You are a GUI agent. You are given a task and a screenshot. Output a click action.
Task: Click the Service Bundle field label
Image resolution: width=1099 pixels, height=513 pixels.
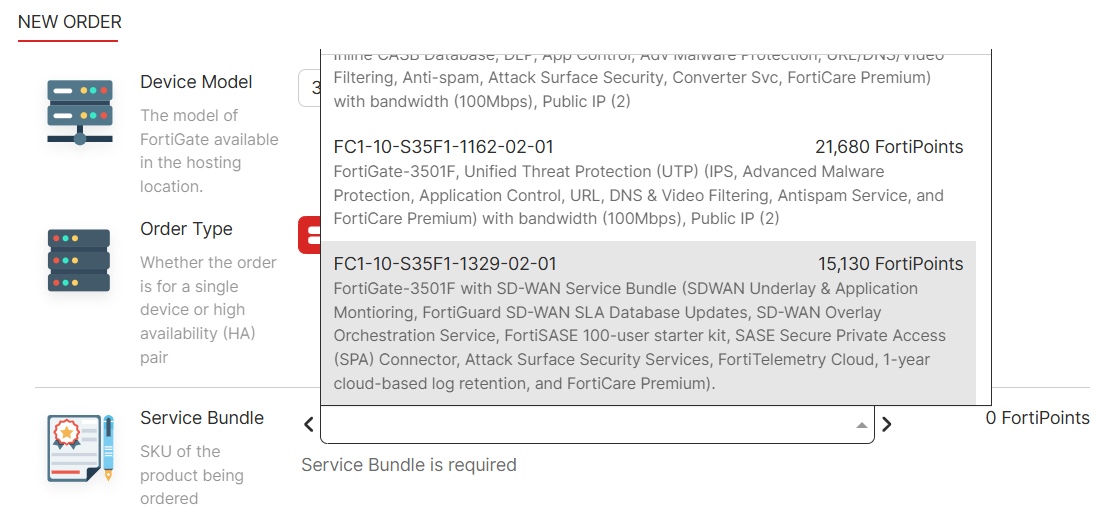202,418
